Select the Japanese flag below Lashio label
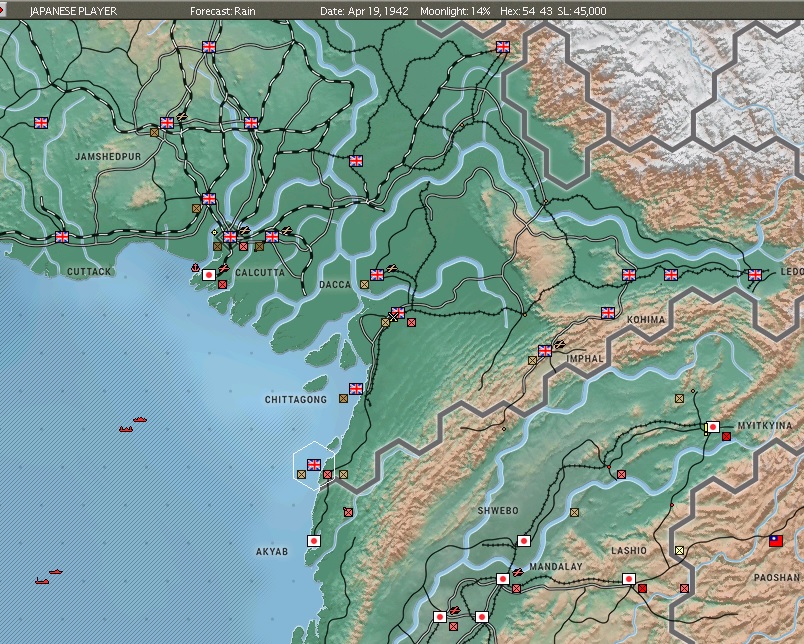The width and height of the screenshot is (804, 644). coord(629,579)
